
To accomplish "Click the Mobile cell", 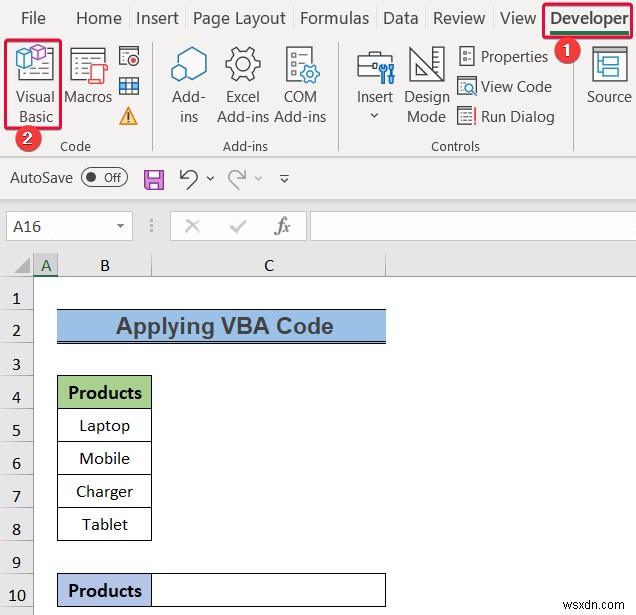I will pyautogui.click(x=105, y=458).
